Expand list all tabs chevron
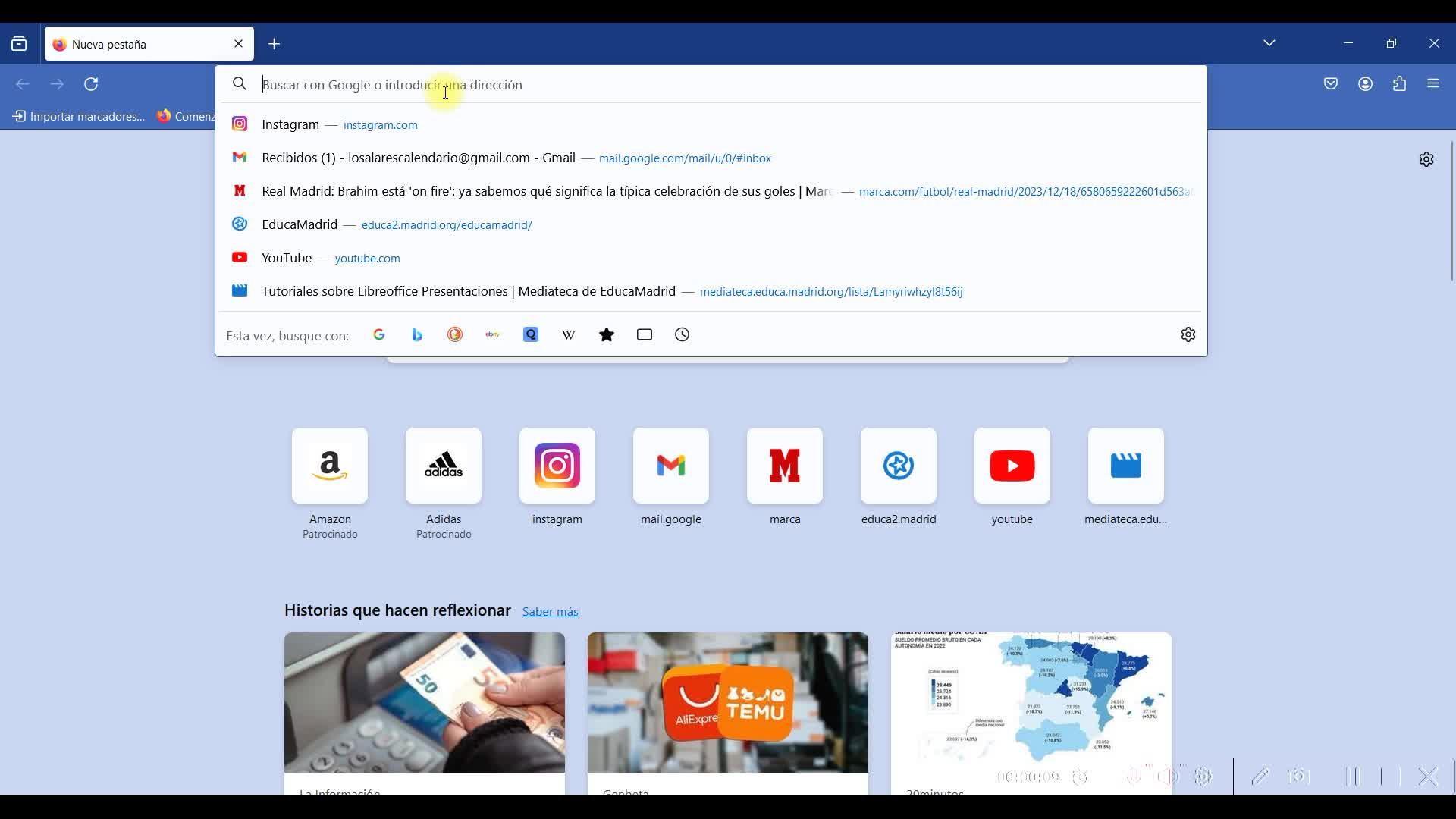Image resolution: width=1456 pixels, height=819 pixels. coord(1269,43)
